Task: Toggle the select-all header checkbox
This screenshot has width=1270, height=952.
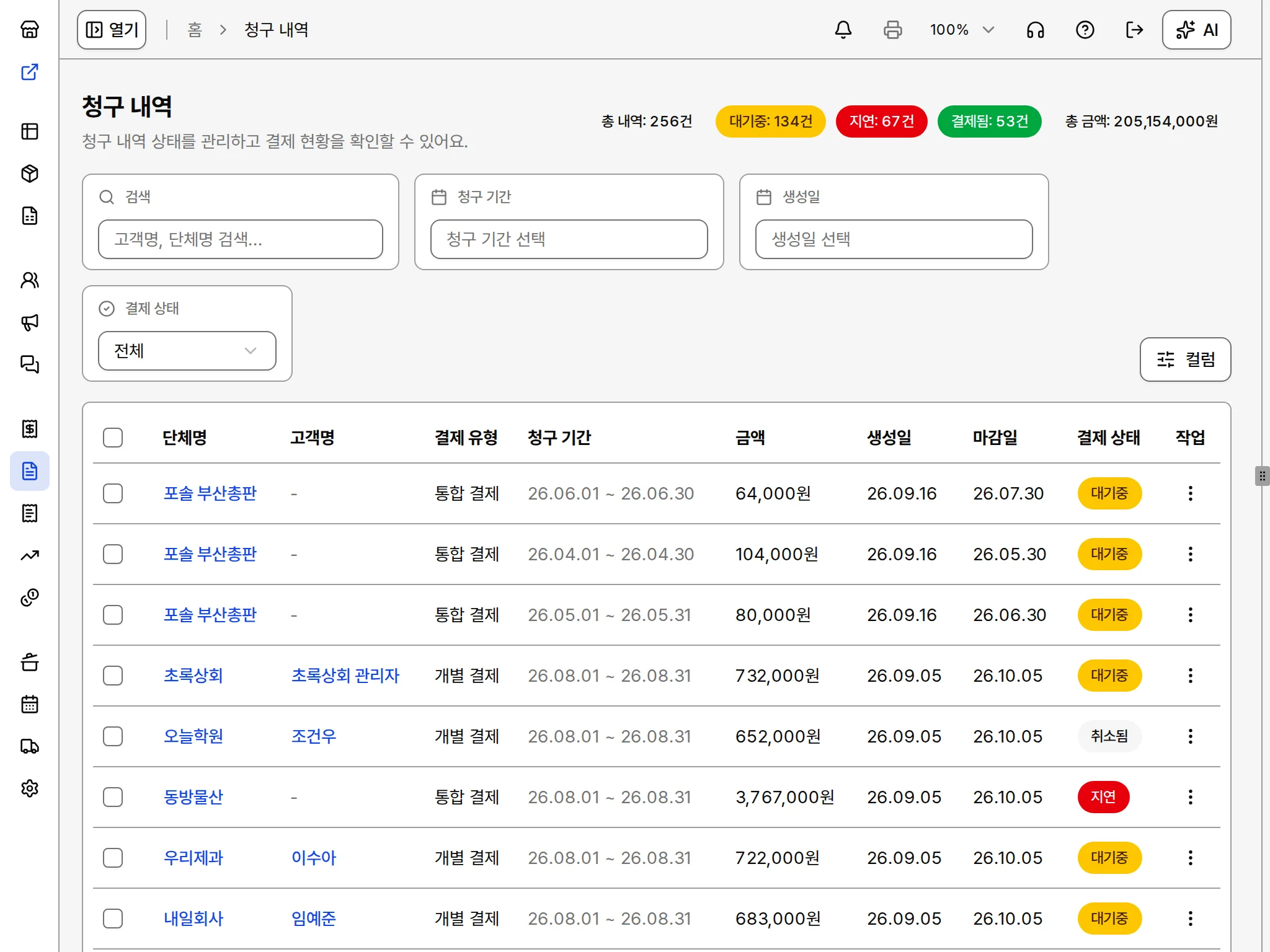Action: click(113, 438)
